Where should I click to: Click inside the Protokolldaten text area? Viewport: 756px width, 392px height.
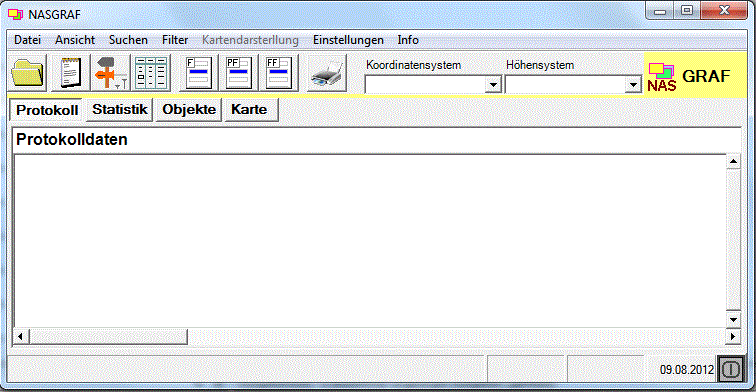pos(370,241)
